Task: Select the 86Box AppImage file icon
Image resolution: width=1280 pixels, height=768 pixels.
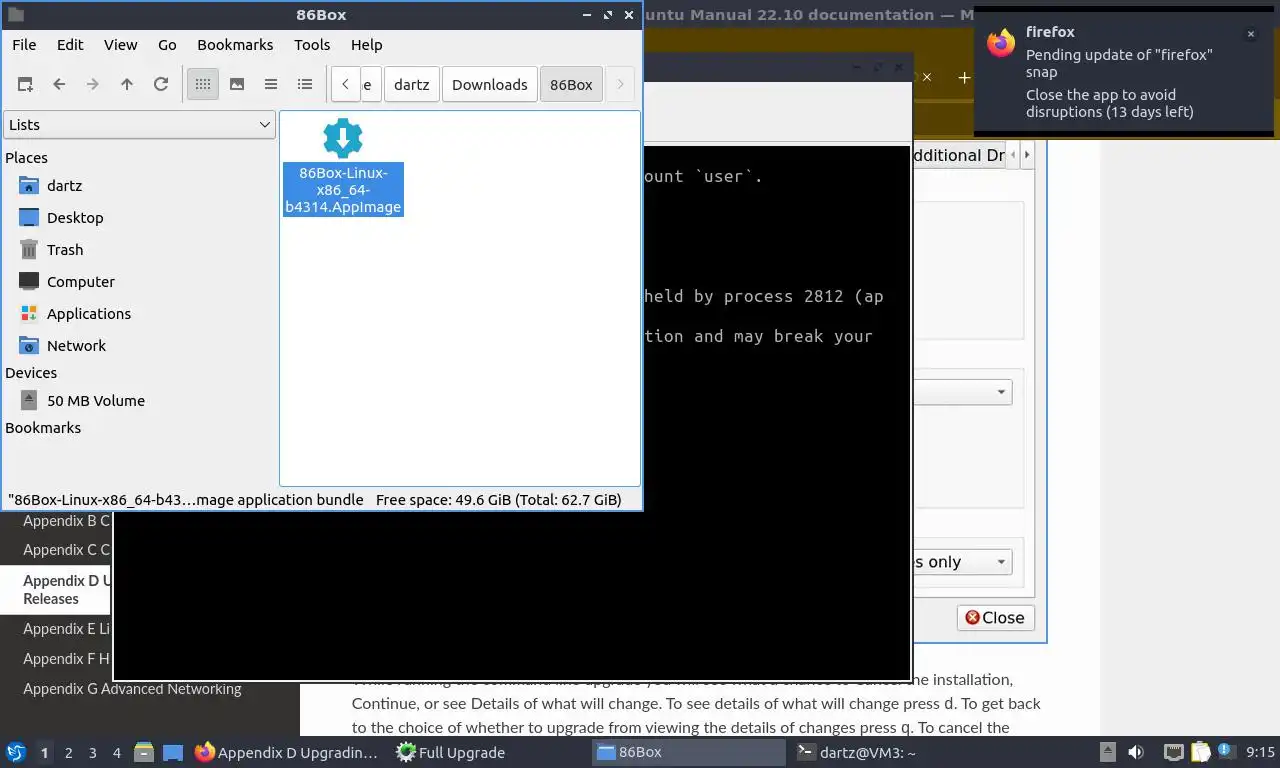Action: (343, 138)
